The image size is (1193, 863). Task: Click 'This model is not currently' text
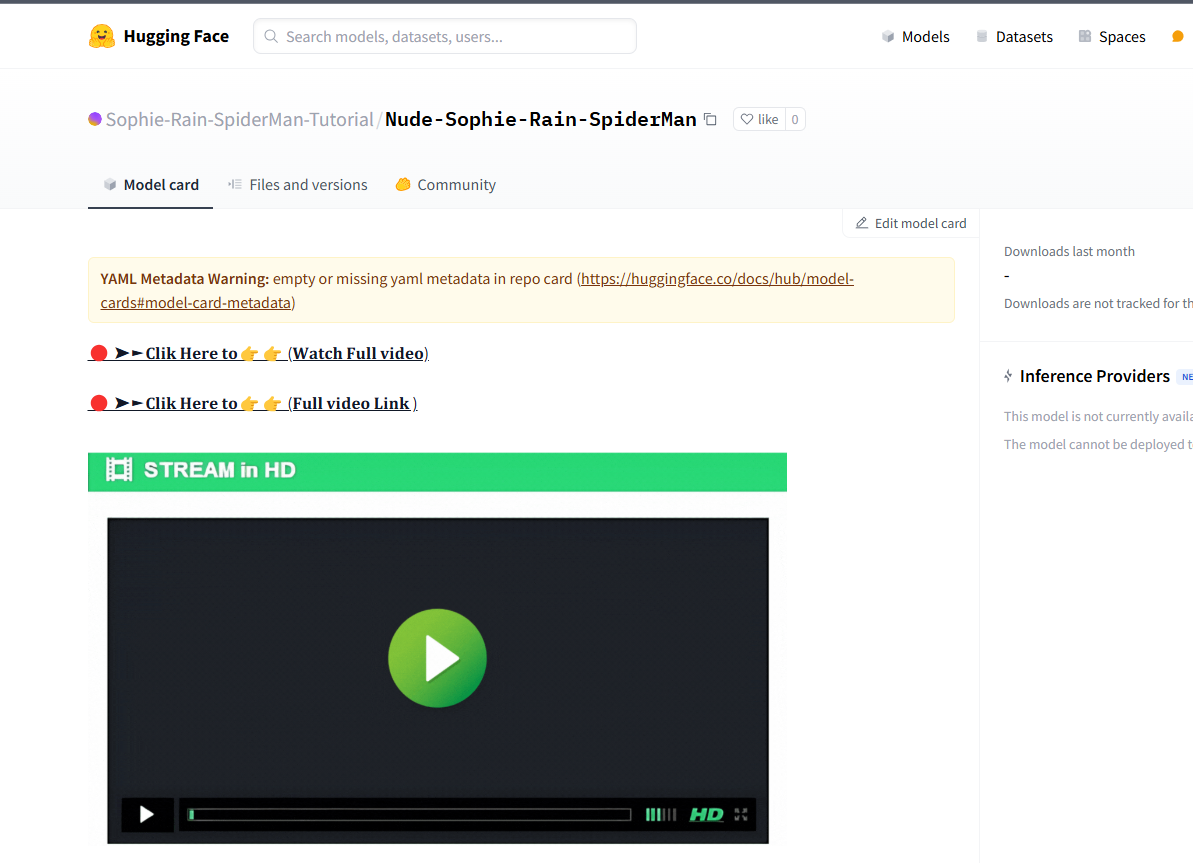pyautogui.click(x=1098, y=416)
